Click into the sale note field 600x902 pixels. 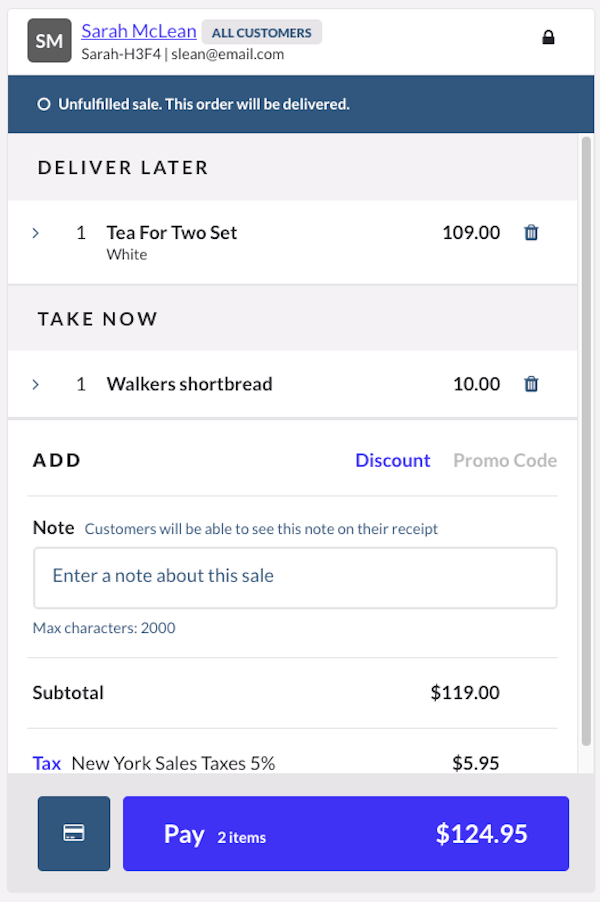pyautogui.click(x=295, y=577)
